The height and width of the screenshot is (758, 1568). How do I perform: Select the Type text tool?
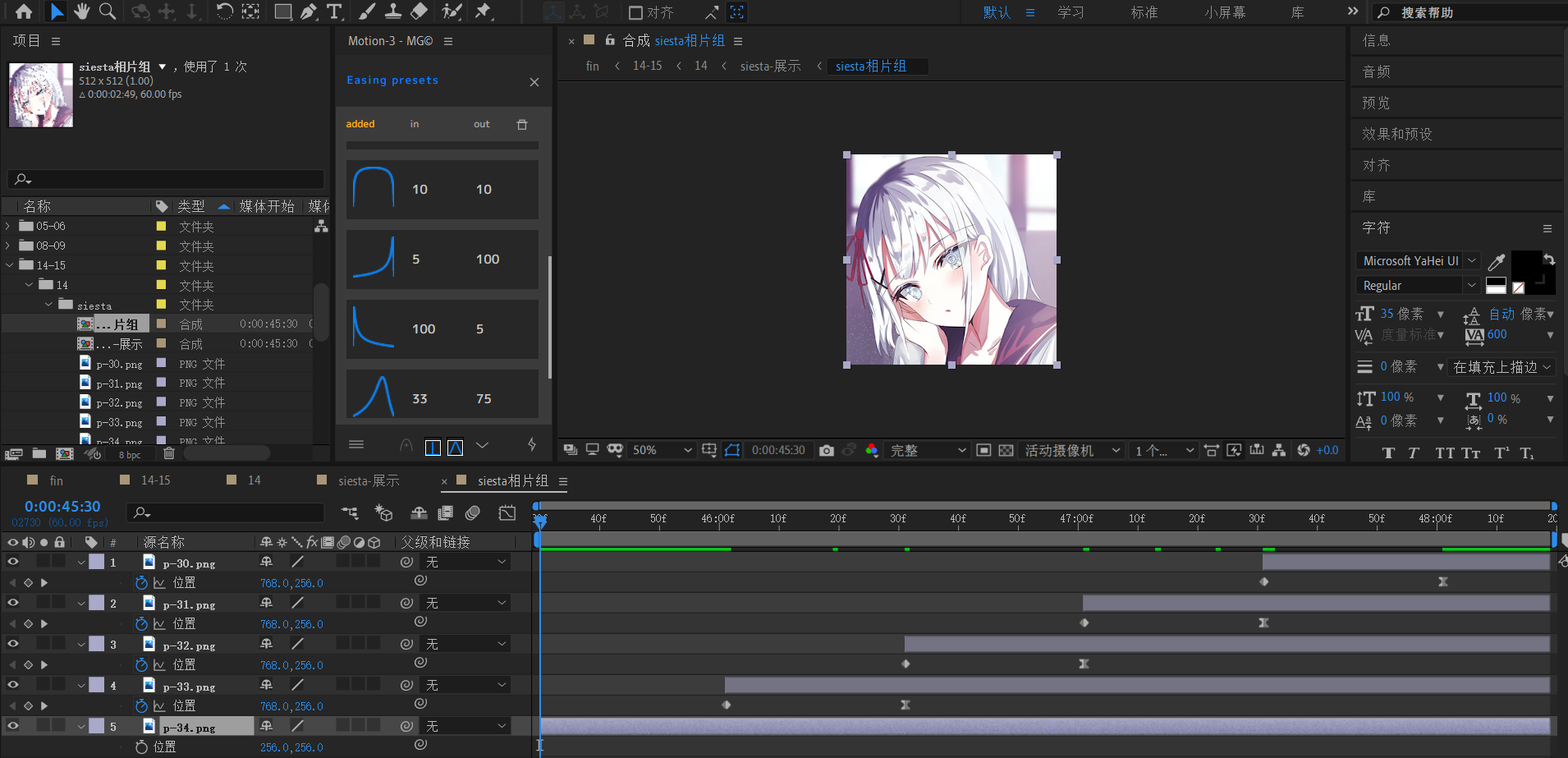pyautogui.click(x=334, y=11)
